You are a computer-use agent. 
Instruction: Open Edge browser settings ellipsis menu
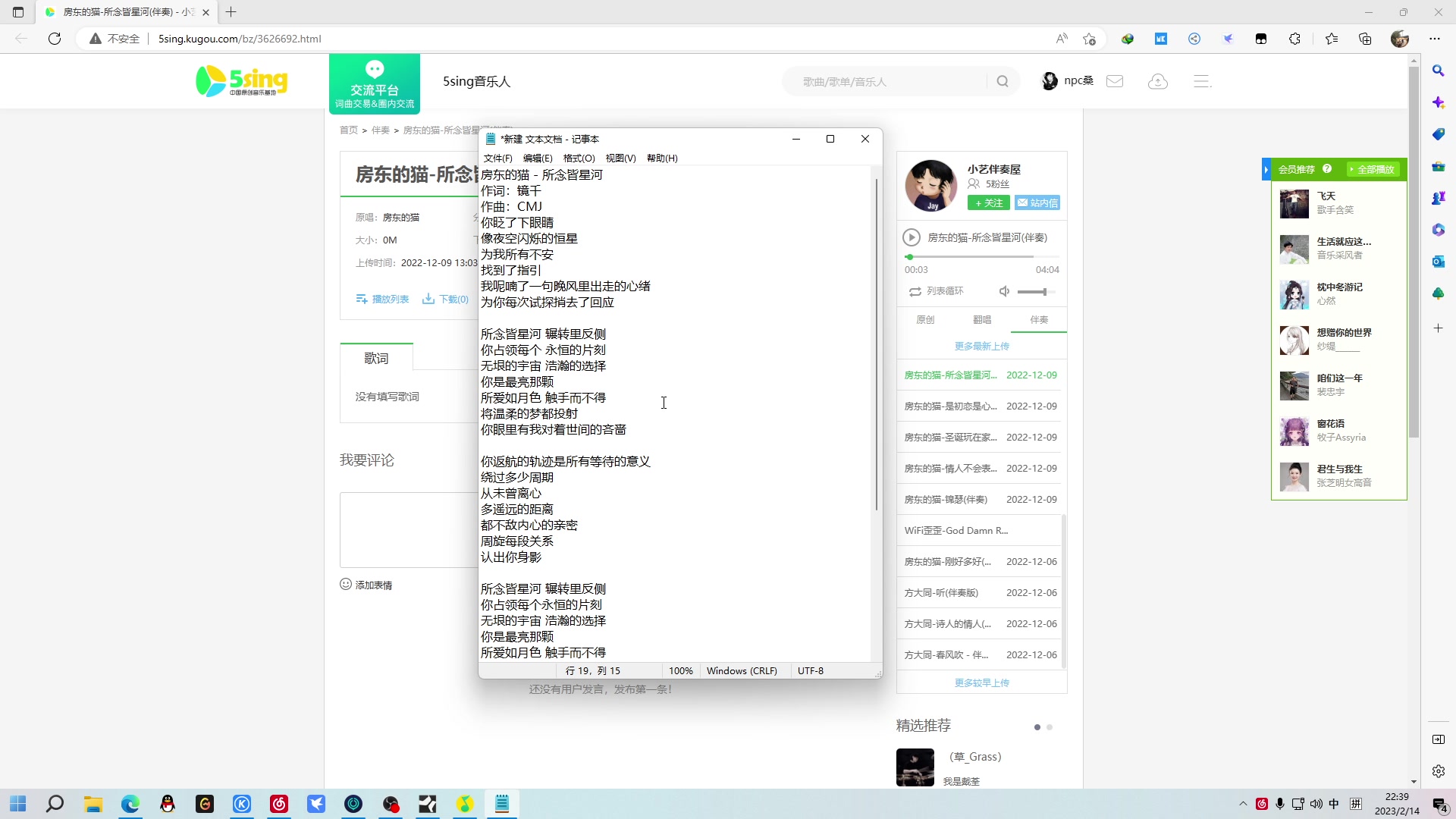1436,39
